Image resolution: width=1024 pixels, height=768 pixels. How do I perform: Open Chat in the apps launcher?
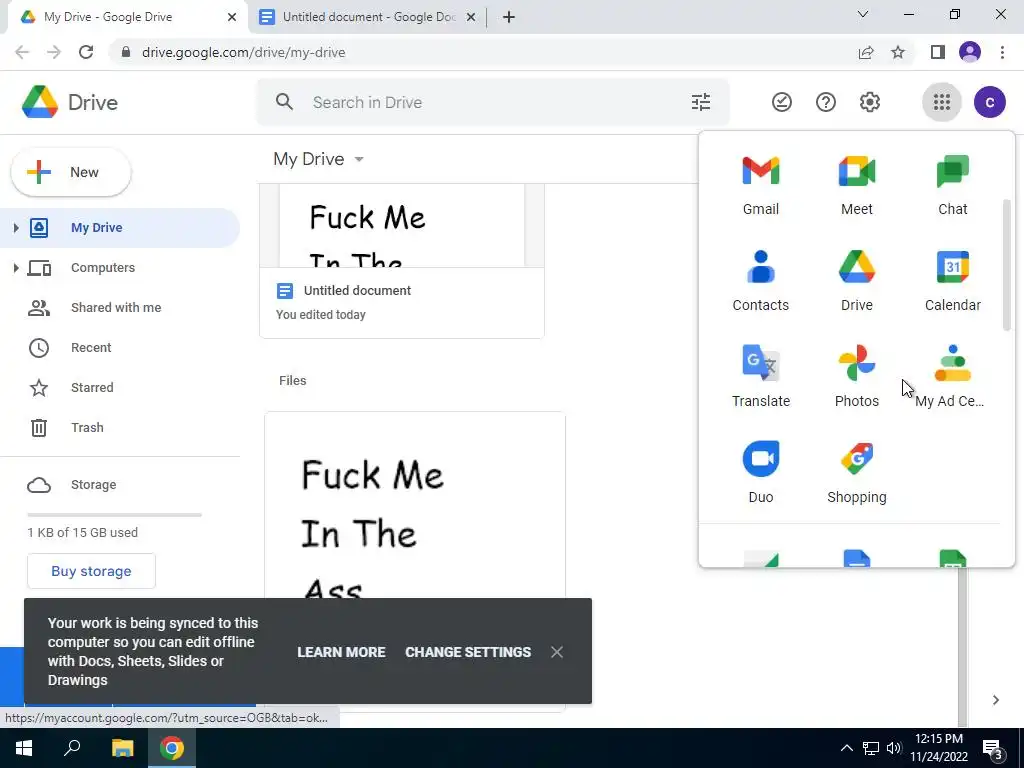(x=952, y=185)
